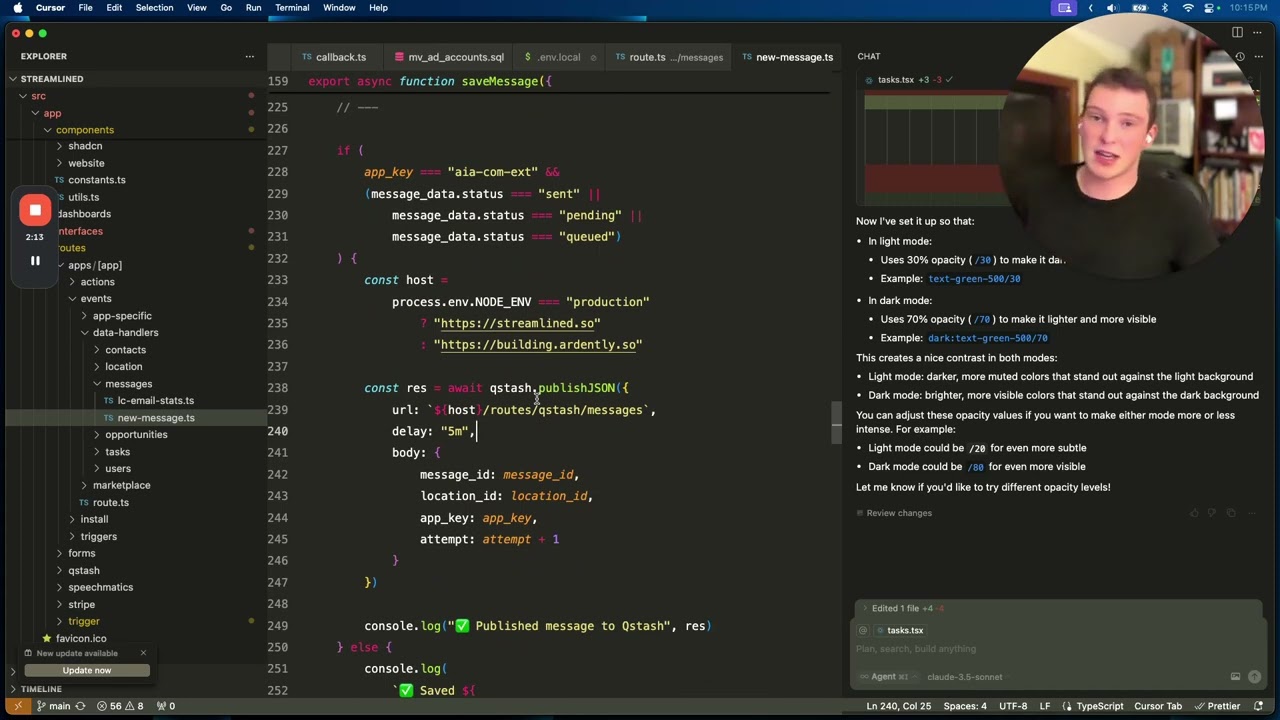Switch to the callback.ts tab
Image resolution: width=1280 pixels, height=720 pixels.
(334, 57)
